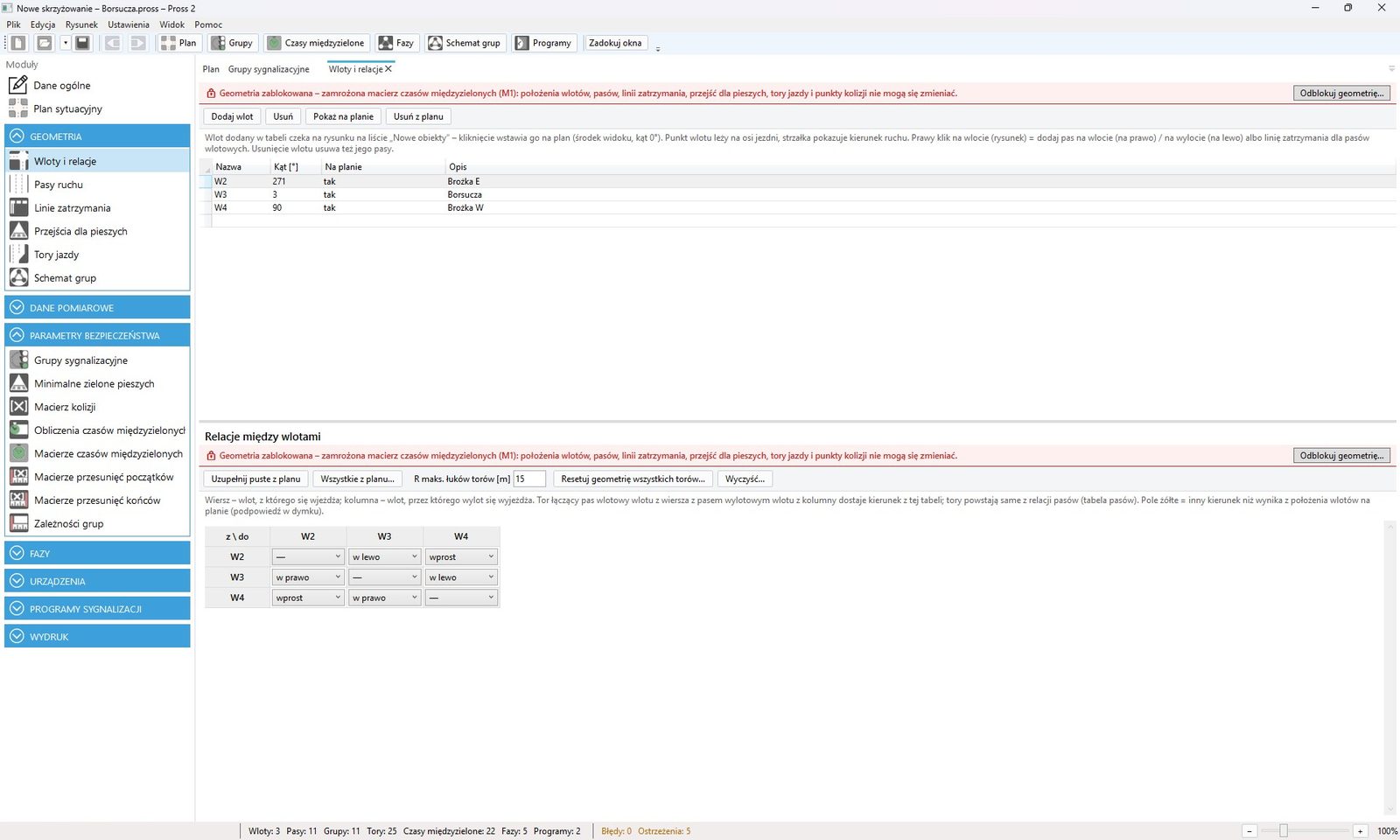Viewport: 1400px width, 840px height.
Task: Open W4 to W2 relation dropdown
Action: [308, 598]
